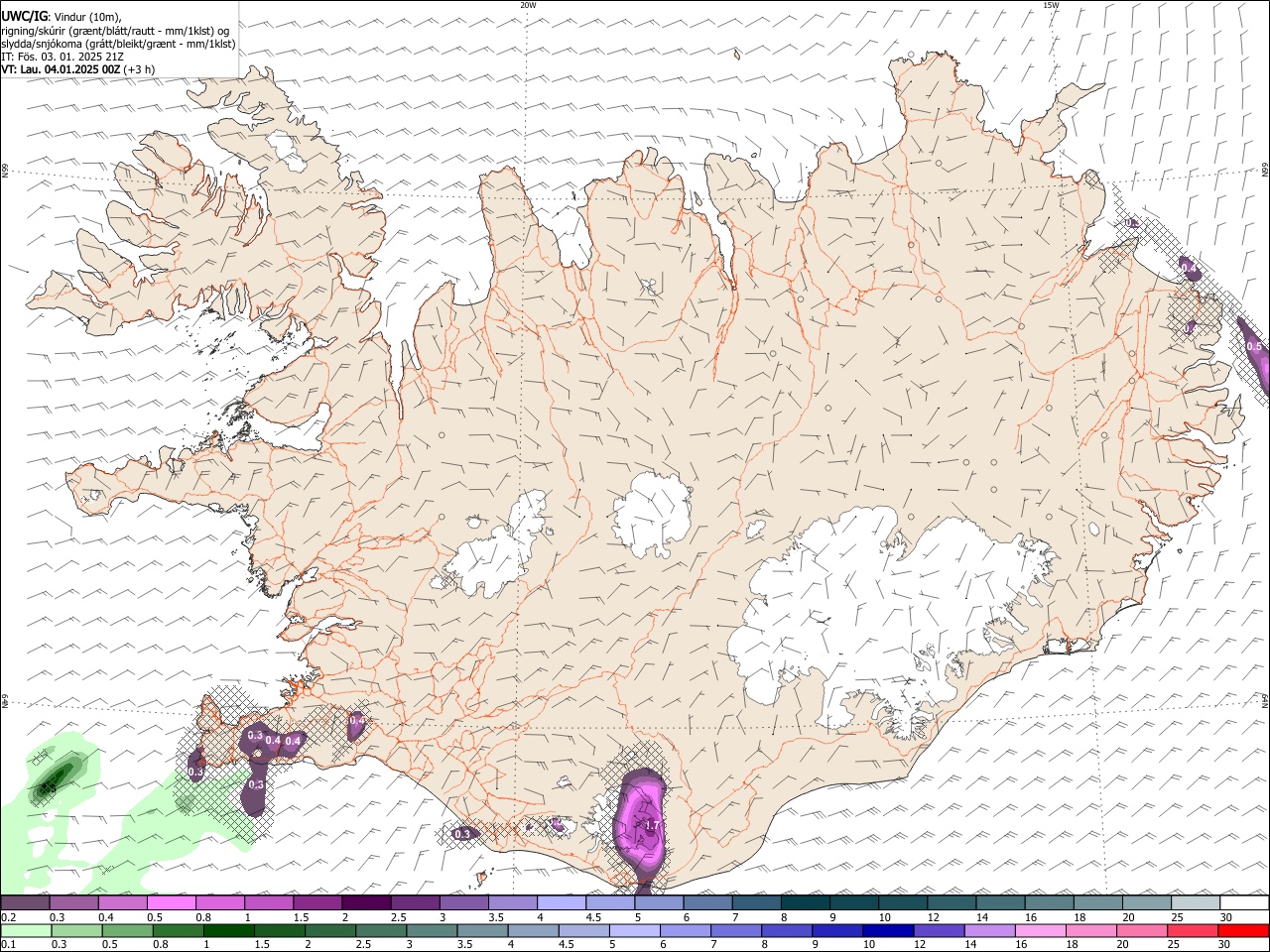
Task: Select the white 30 swatch, top scale
Action: click(1244, 902)
